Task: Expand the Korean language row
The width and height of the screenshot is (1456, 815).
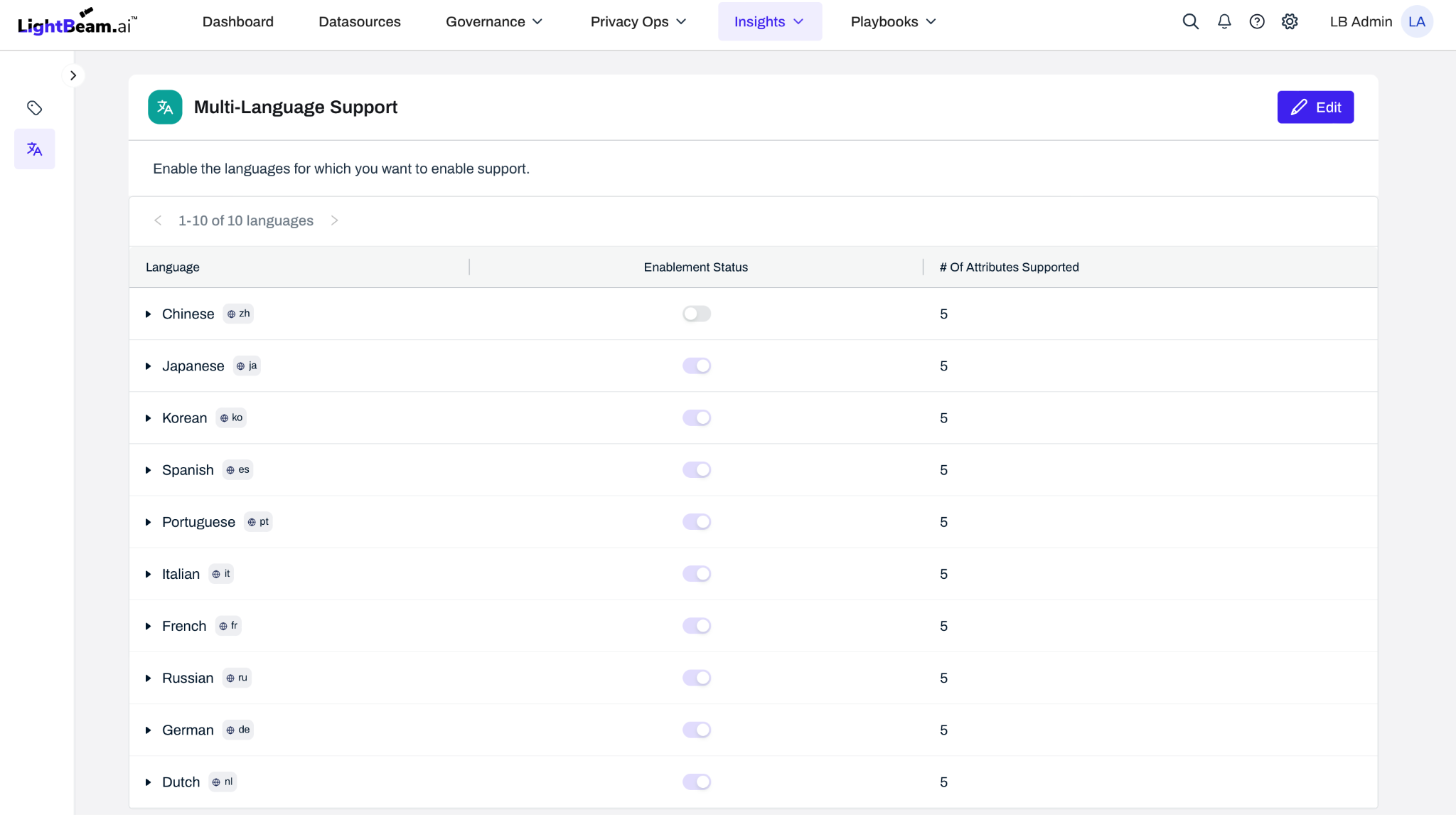Action: coord(148,418)
